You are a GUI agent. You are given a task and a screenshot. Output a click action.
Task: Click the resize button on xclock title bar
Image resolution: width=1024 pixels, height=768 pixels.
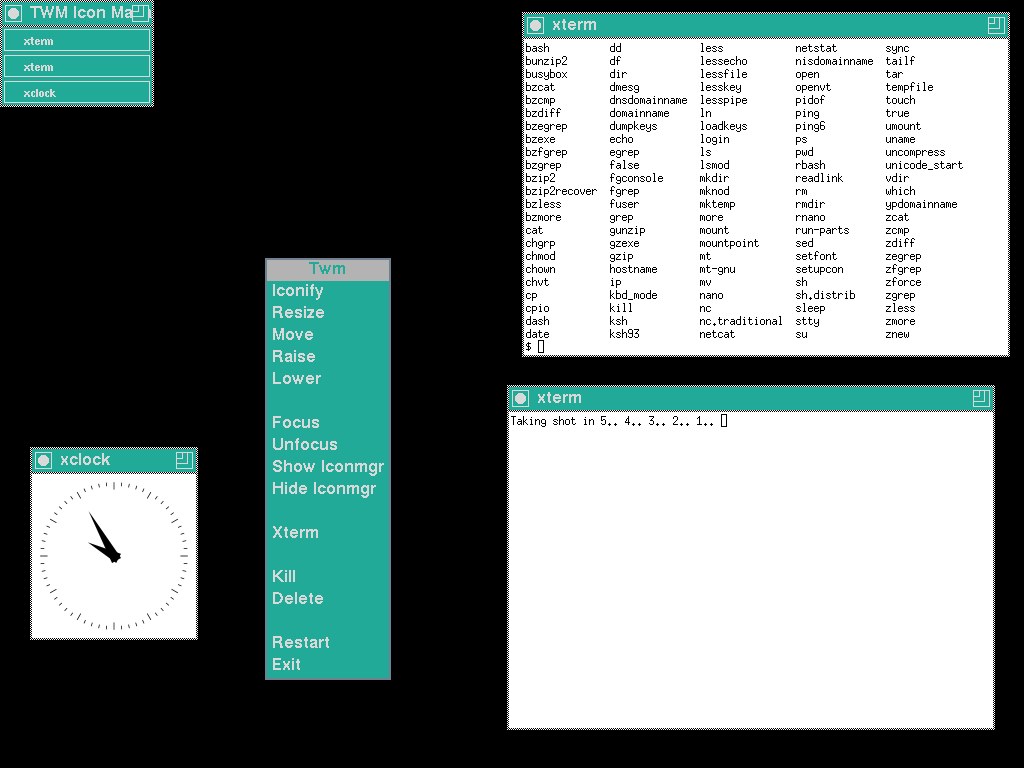click(x=183, y=460)
